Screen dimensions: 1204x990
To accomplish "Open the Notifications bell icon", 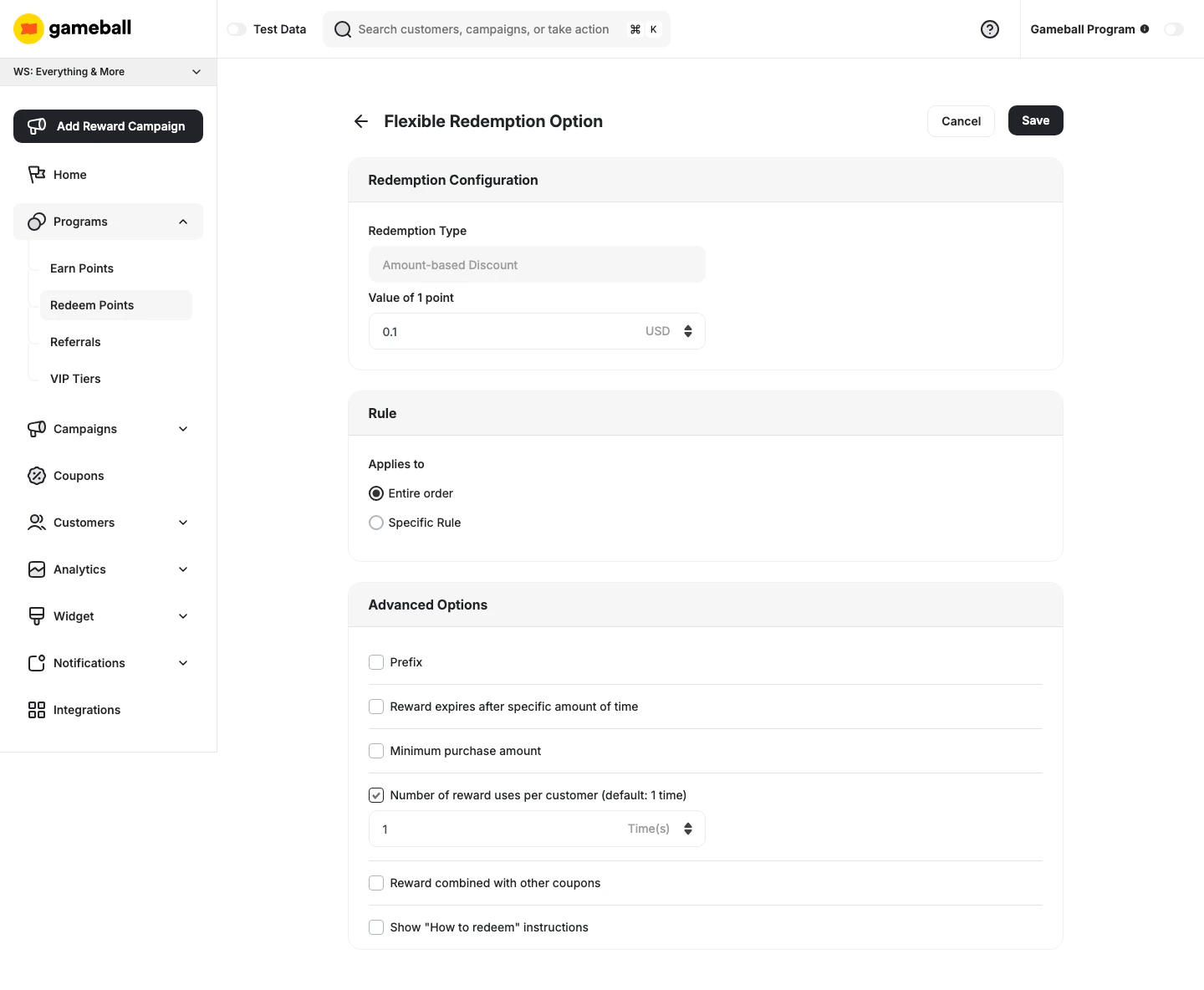I will pyautogui.click(x=36, y=662).
